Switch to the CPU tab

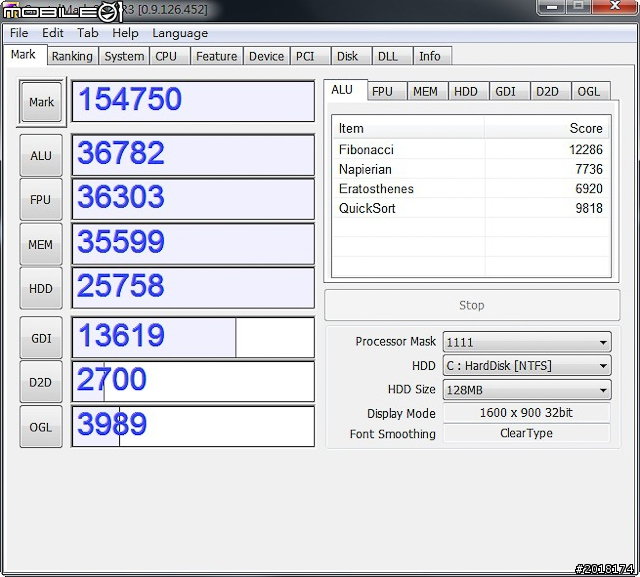point(166,57)
